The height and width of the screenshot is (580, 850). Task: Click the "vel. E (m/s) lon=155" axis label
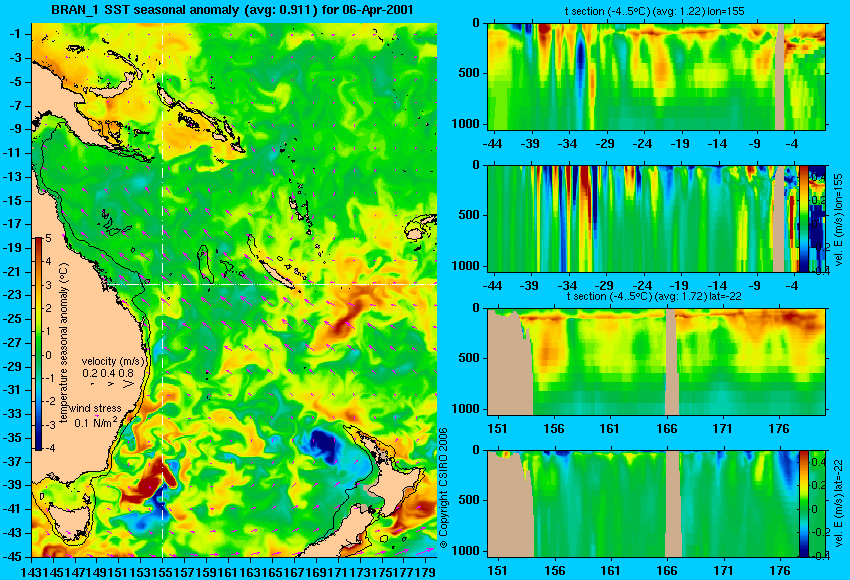(x=839, y=221)
